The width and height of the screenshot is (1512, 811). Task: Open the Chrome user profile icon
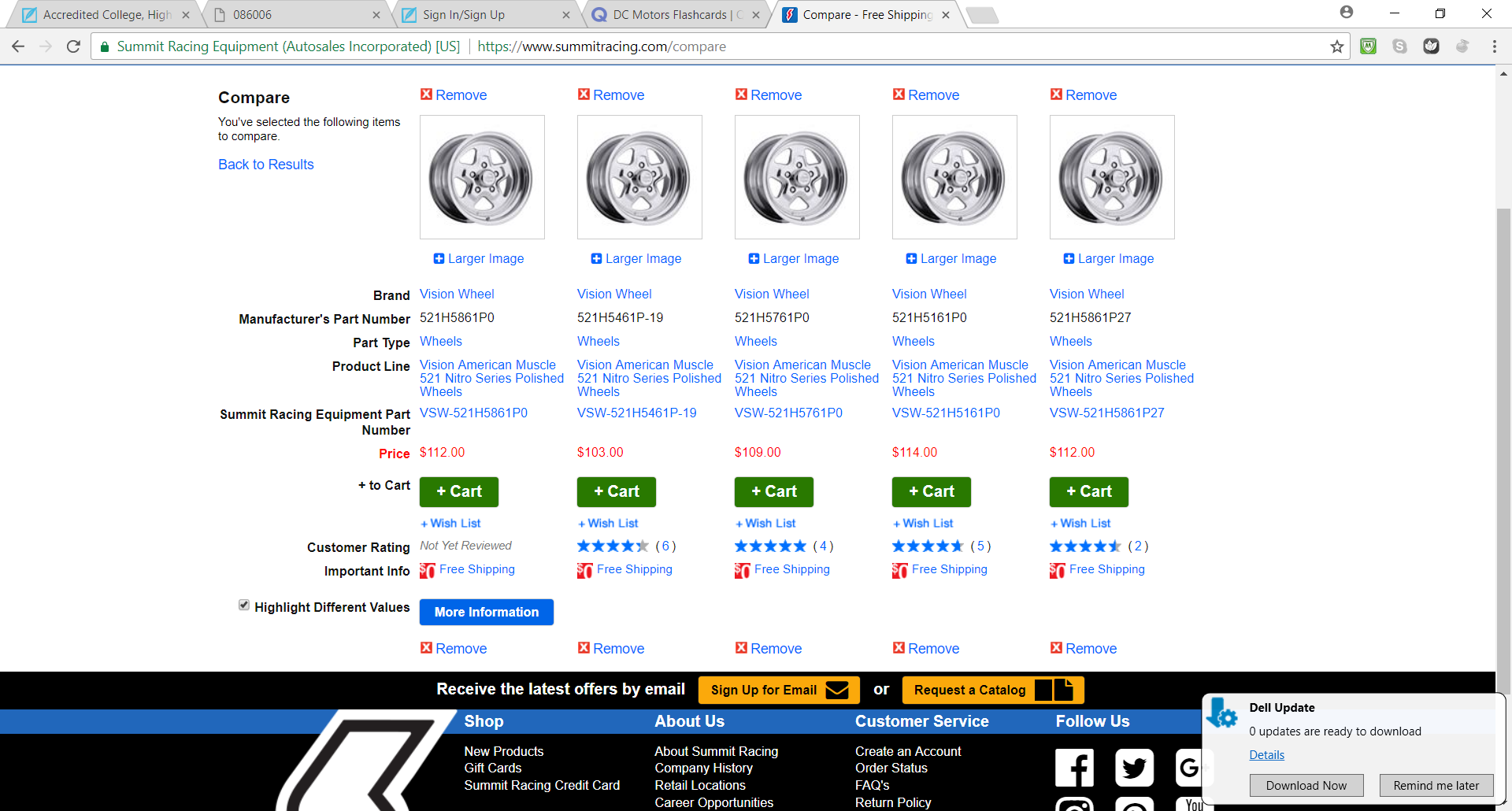pos(1347,13)
